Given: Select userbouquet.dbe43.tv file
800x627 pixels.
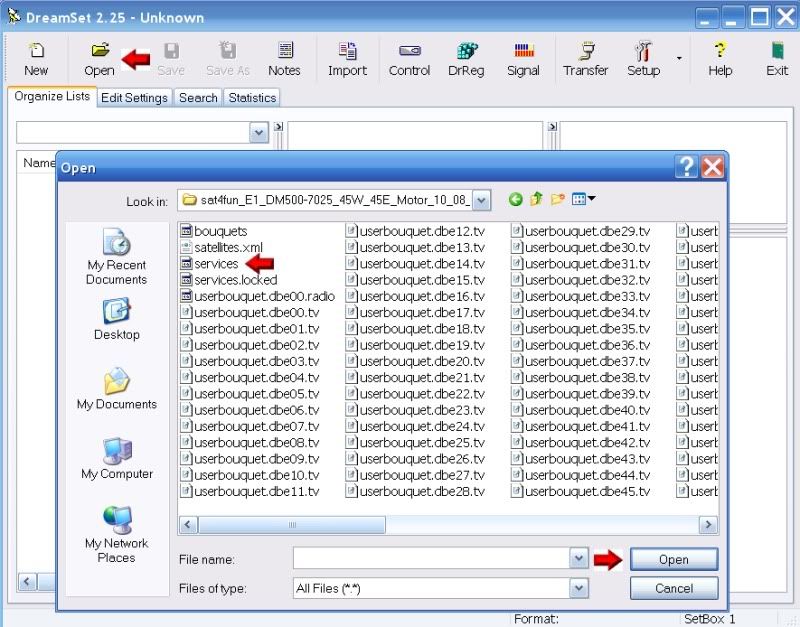Looking at the screenshot, I should pyautogui.click(x=581, y=459).
